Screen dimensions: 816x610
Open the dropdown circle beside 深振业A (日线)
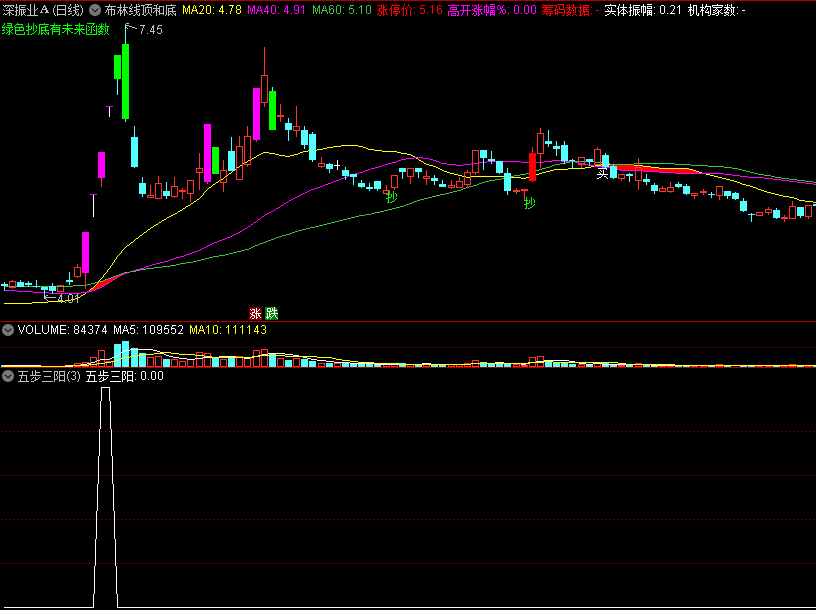(95, 10)
